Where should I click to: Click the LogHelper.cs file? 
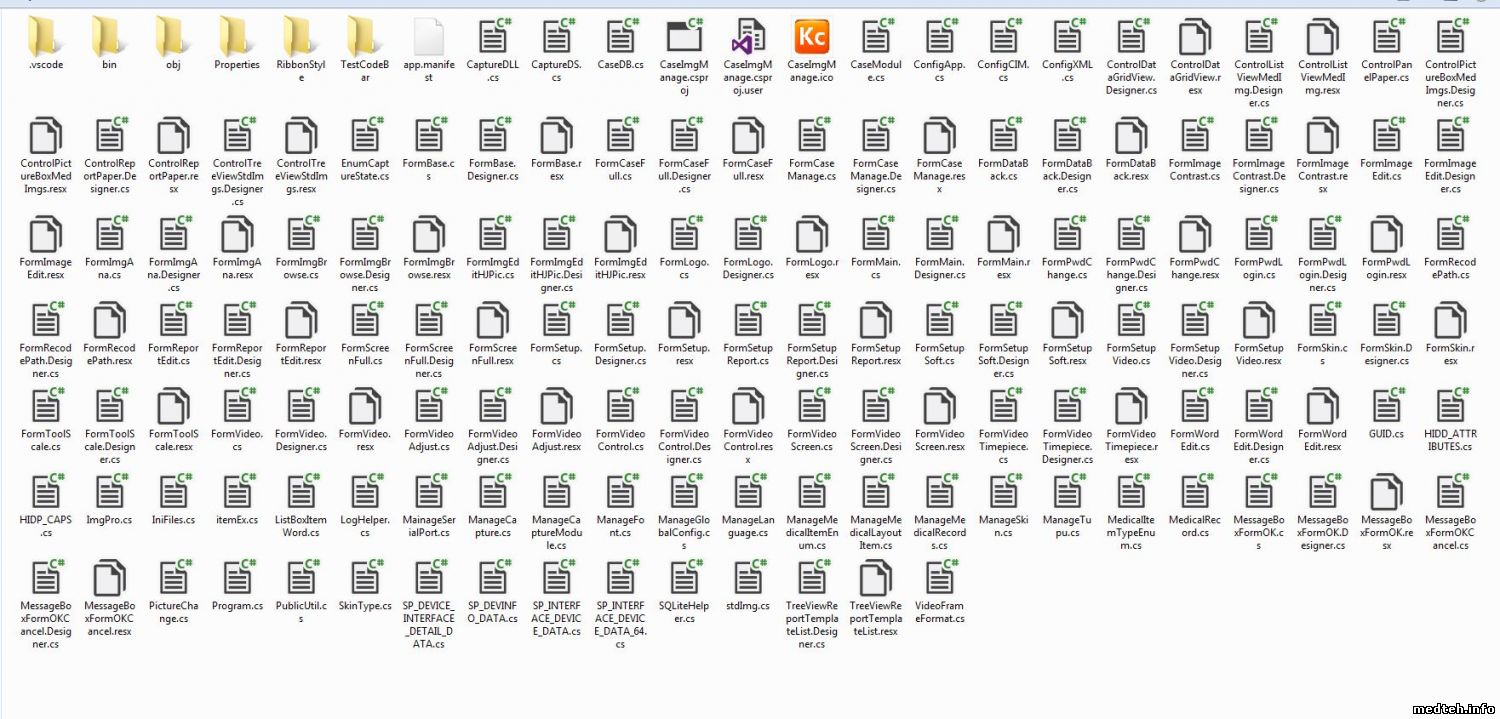click(x=365, y=493)
